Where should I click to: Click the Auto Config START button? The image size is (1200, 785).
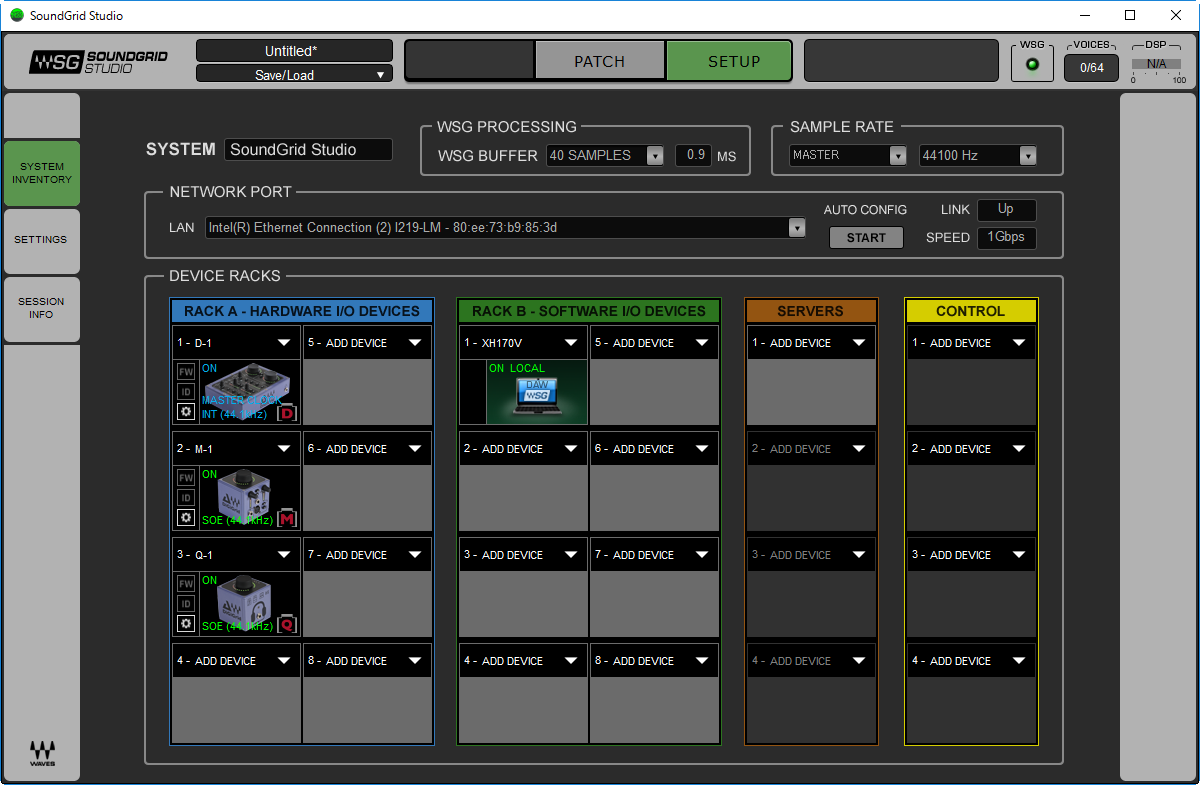coord(866,238)
